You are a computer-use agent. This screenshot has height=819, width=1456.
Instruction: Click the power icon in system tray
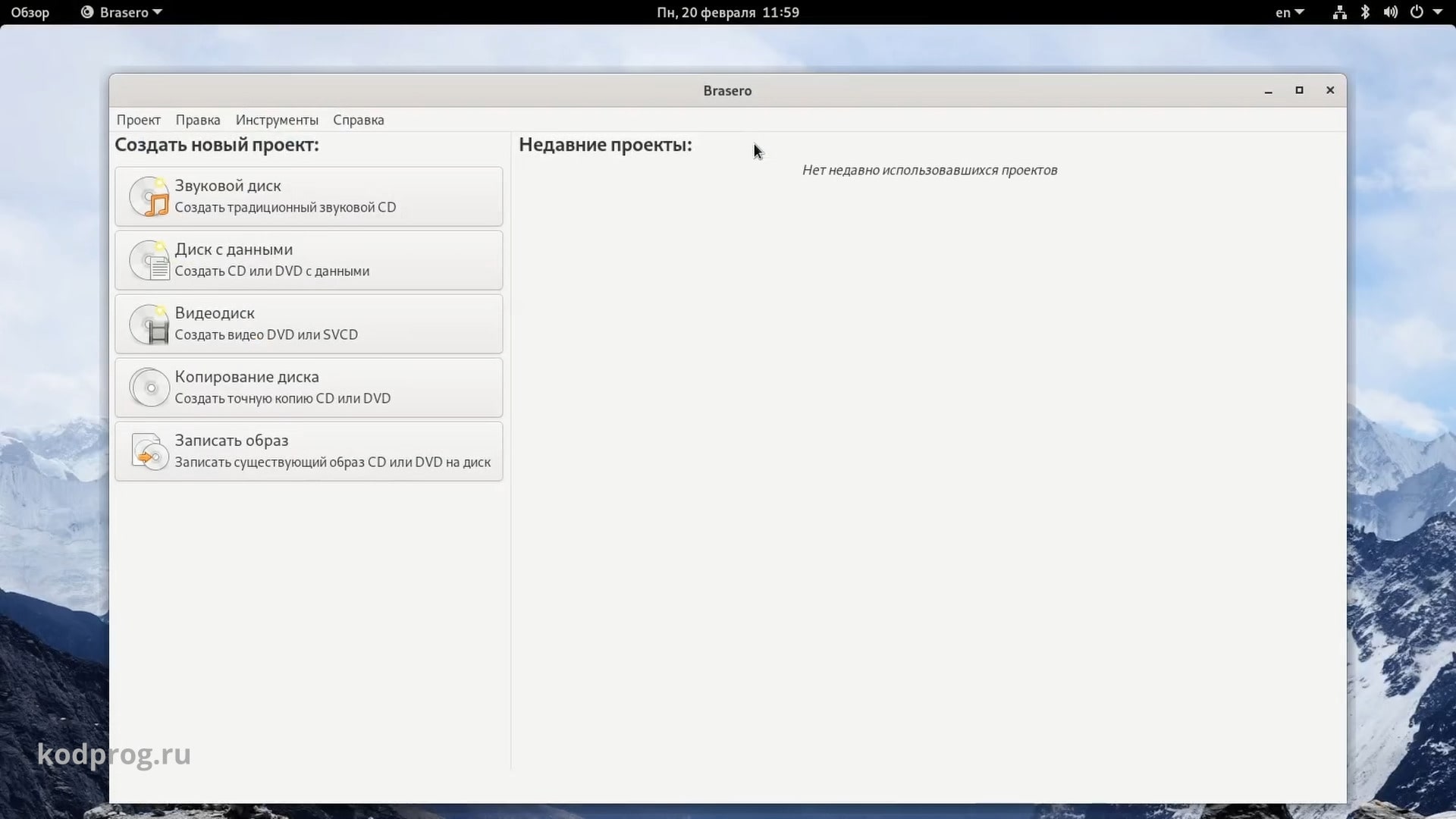pyautogui.click(x=1417, y=12)
